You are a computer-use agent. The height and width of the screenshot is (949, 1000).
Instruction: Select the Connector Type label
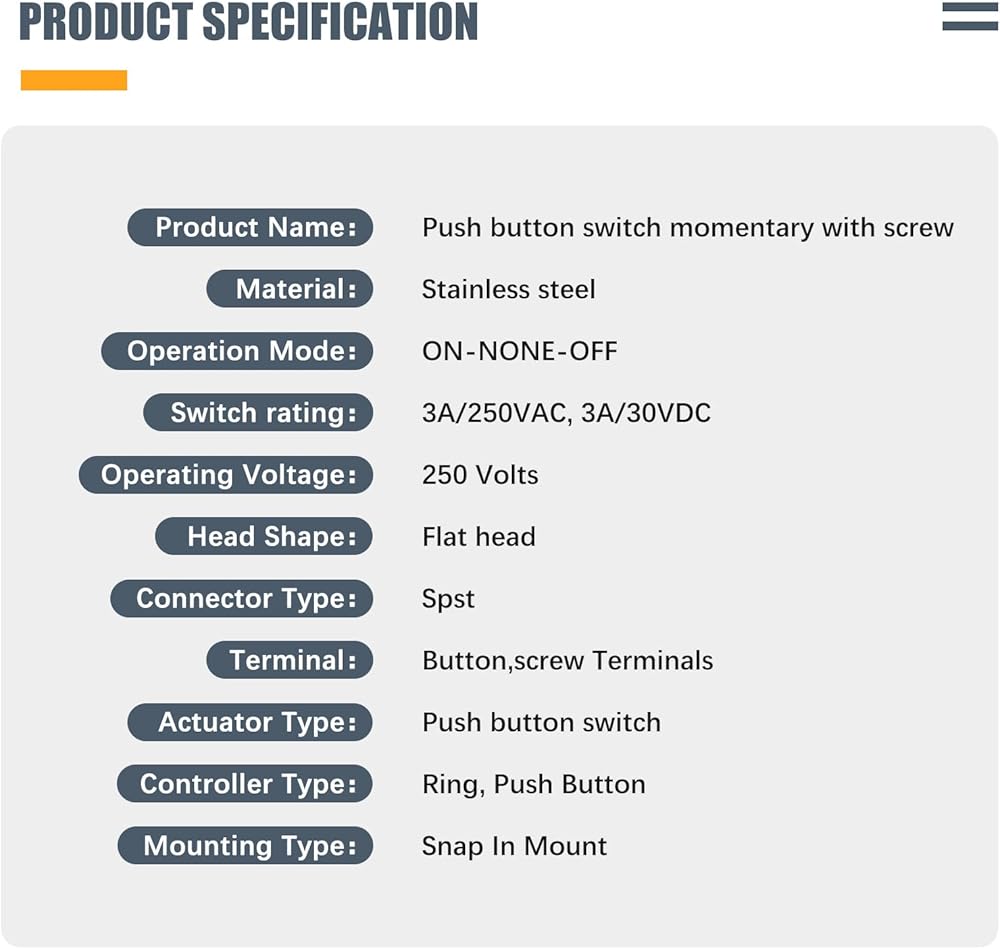241,599
